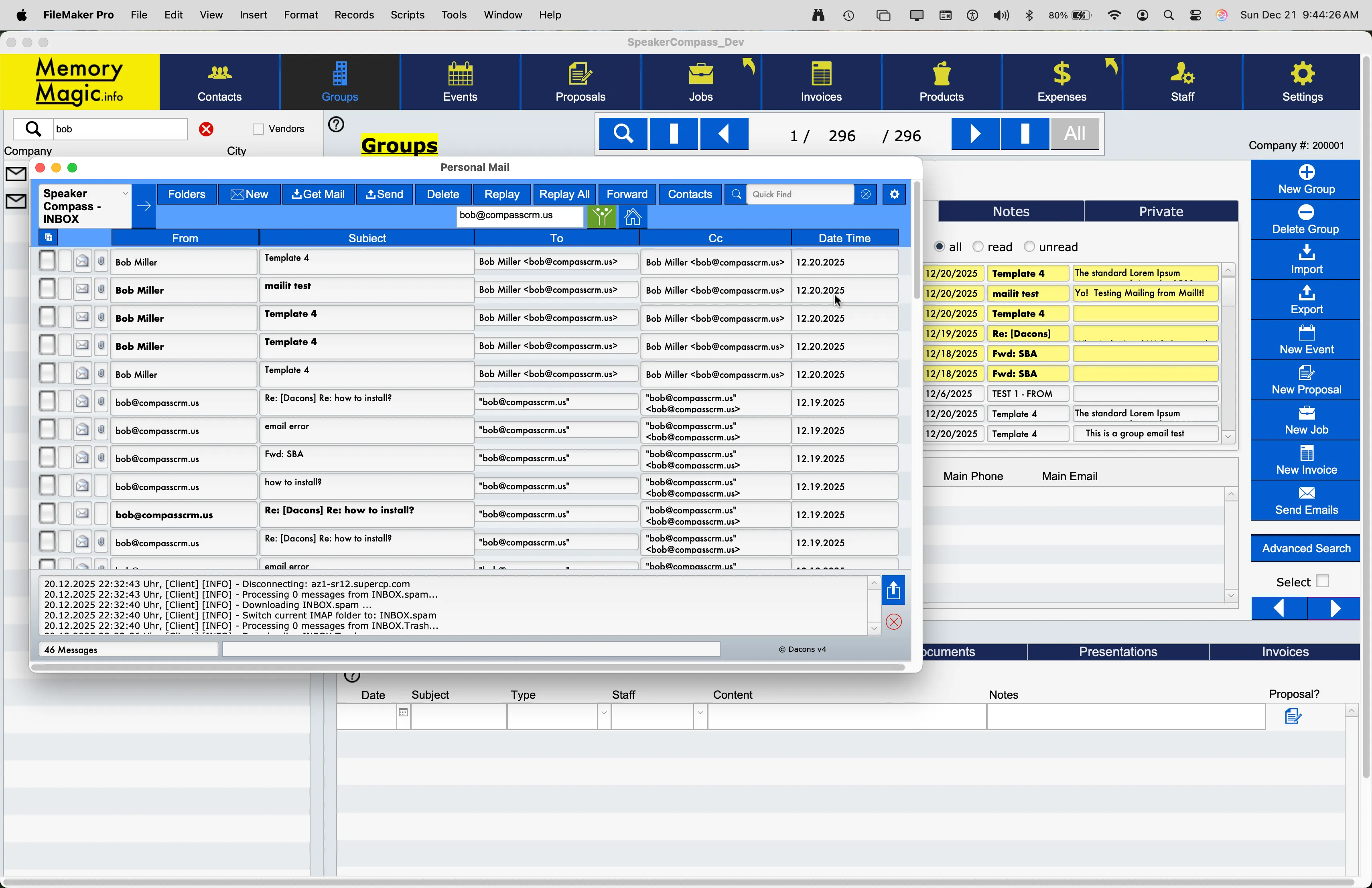Click the New Proposal sidebar icon
This screenshot has height=888, width=1372.
1306,380
